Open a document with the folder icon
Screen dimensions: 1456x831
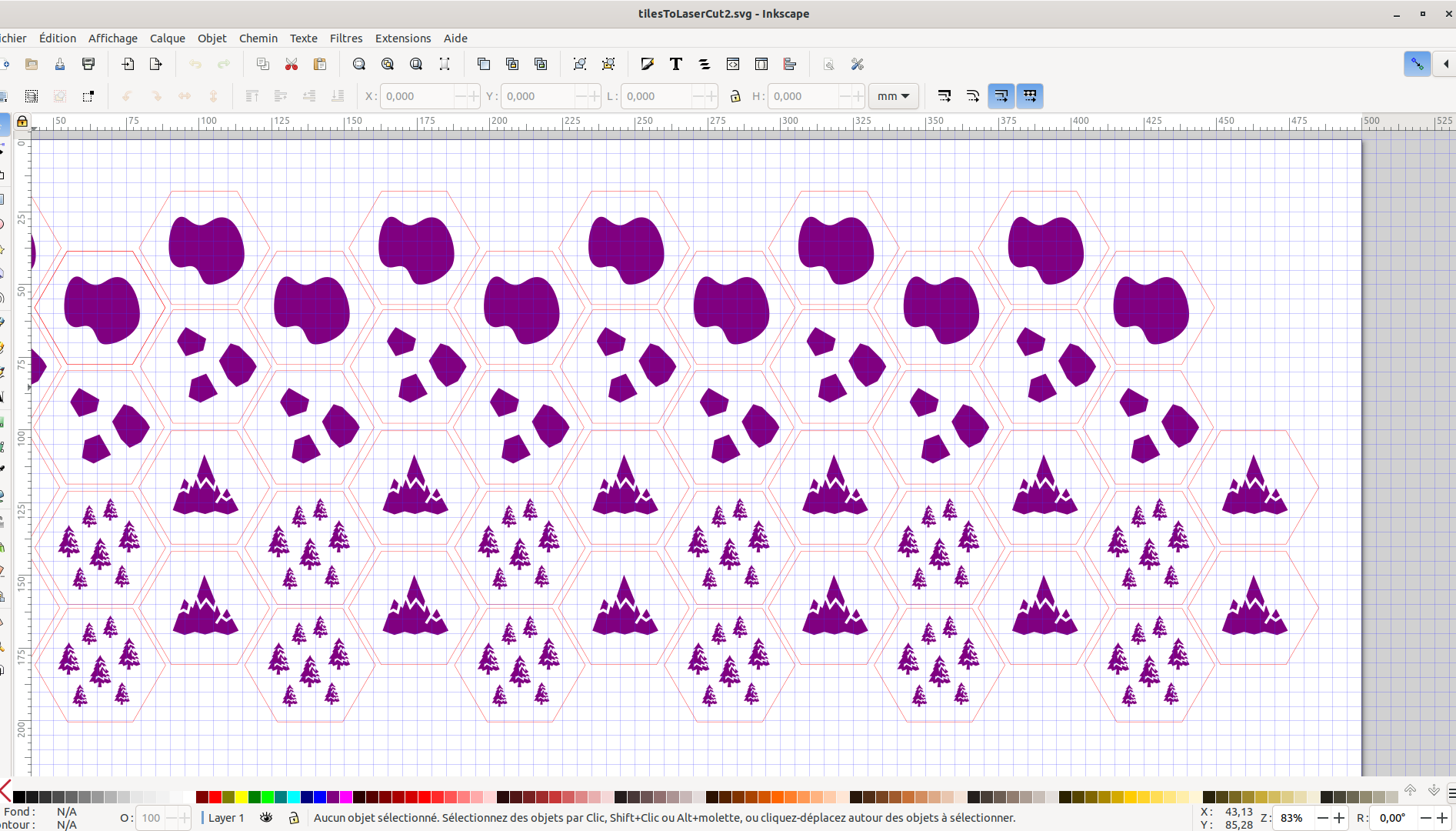tap(32, 64)
